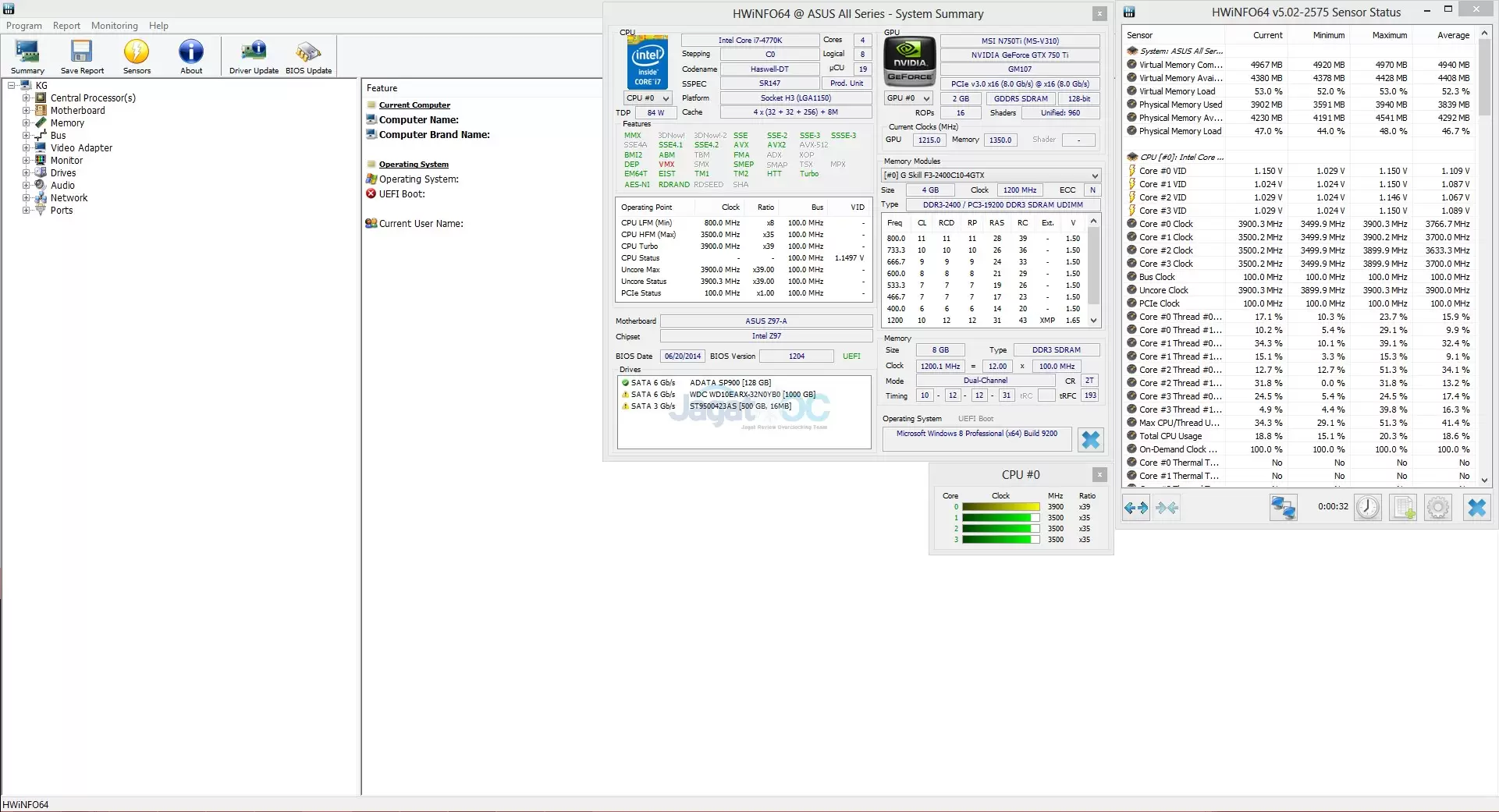Click the Current column header in Sensor Status
This screenshot has height=812, width=1499.
(x=1267, y=35)
